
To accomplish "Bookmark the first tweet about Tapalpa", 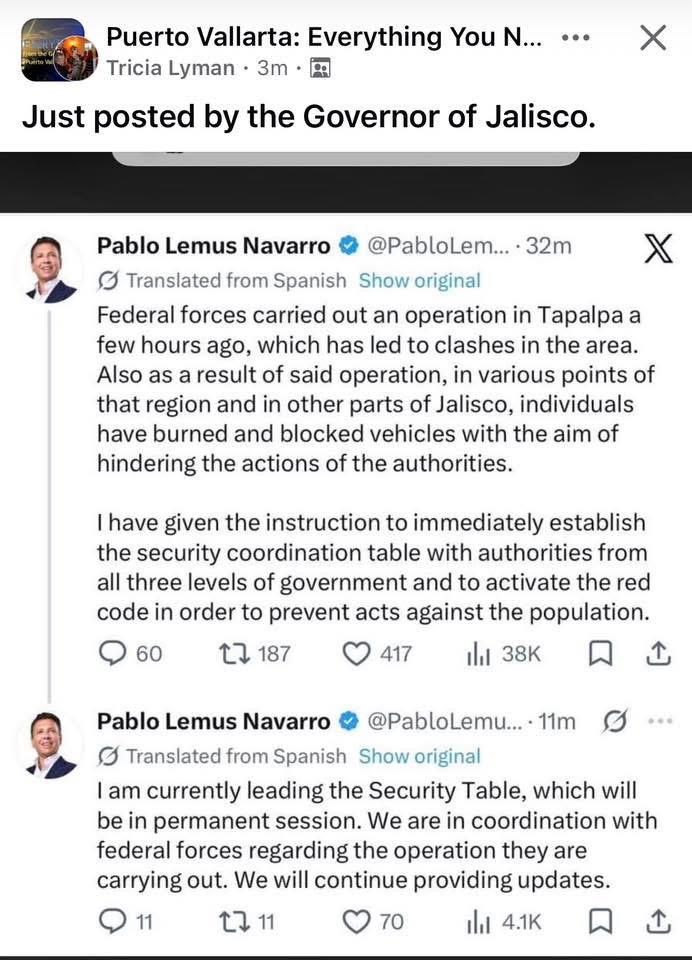I will pyautogui.click(x=600, y=653).
